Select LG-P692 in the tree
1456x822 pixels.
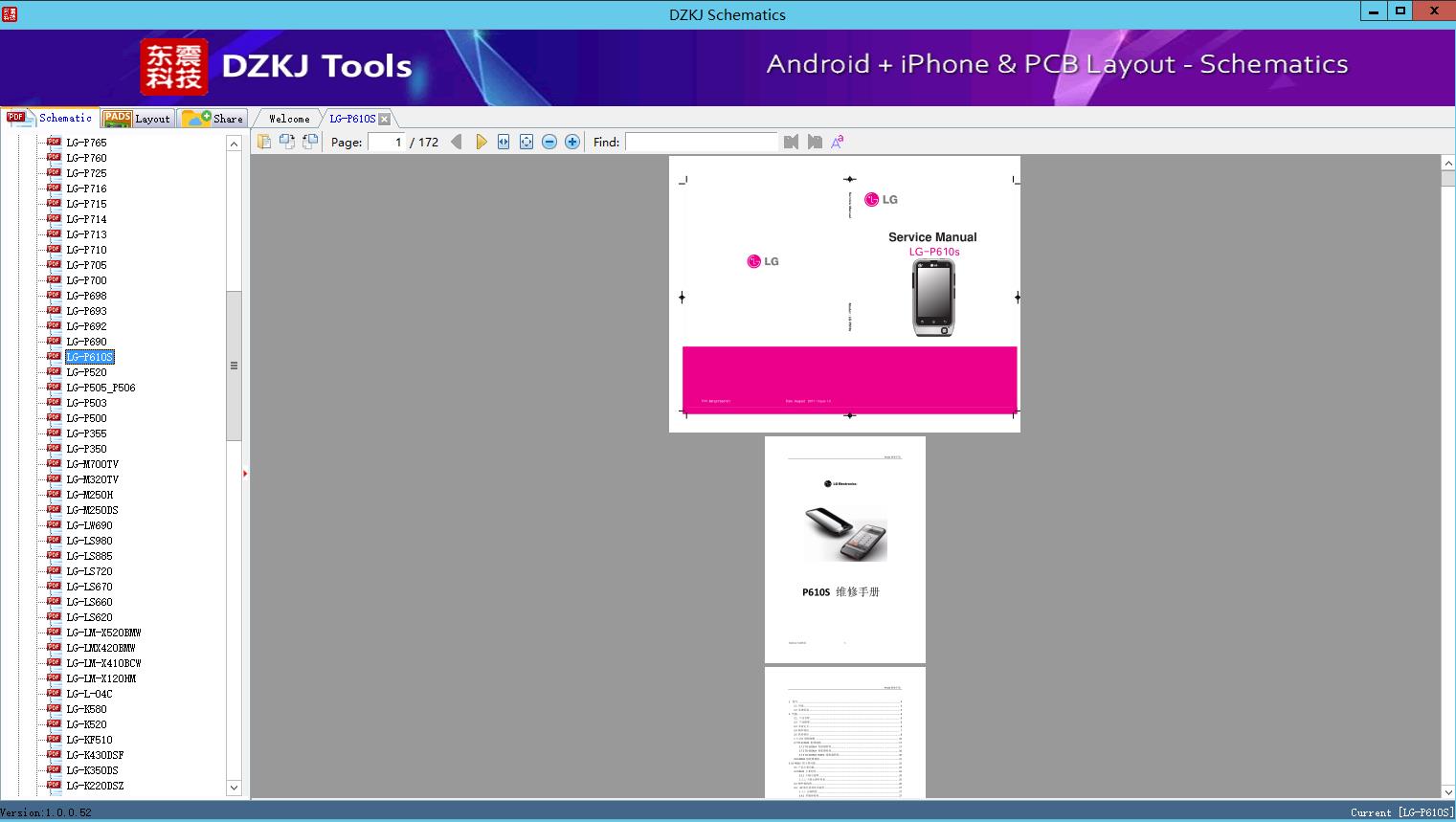click(x=86, y=326)
